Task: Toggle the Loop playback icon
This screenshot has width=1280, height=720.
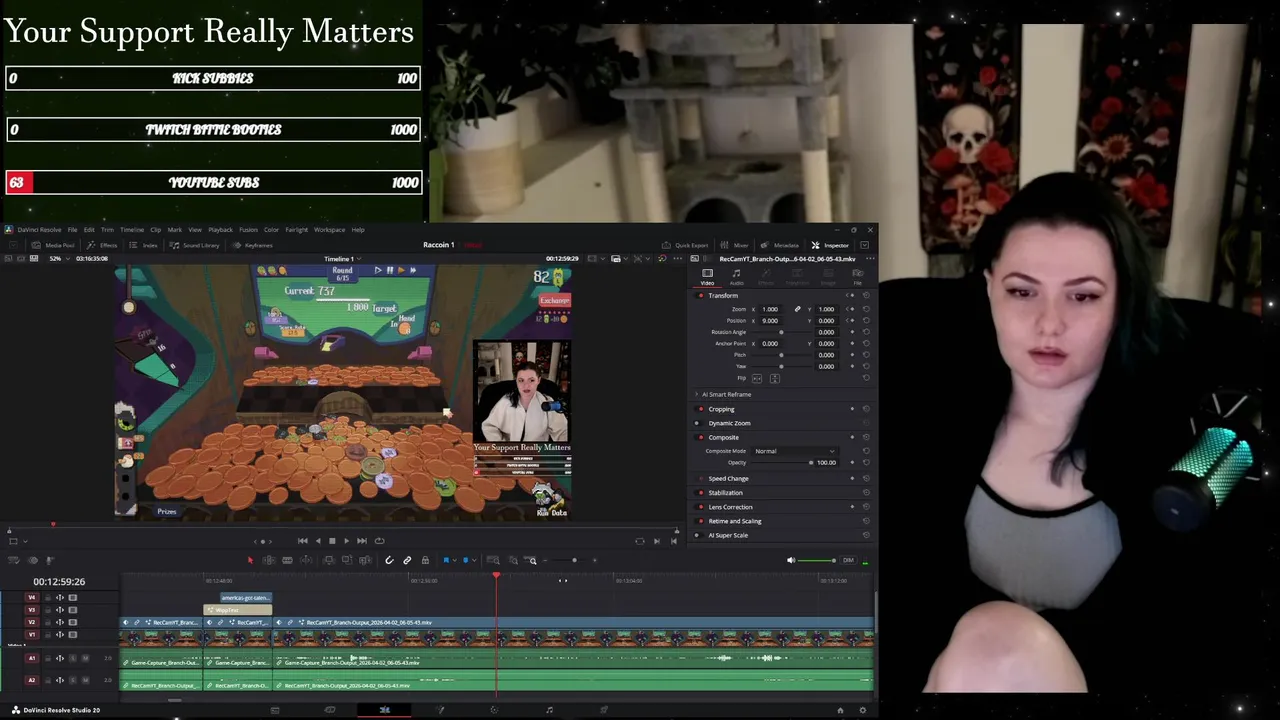Action: [x=379, y=541]
